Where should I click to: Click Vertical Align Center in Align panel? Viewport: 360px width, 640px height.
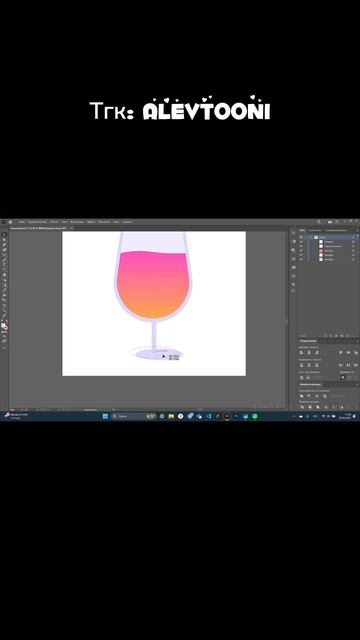click(x=349, y=353)
